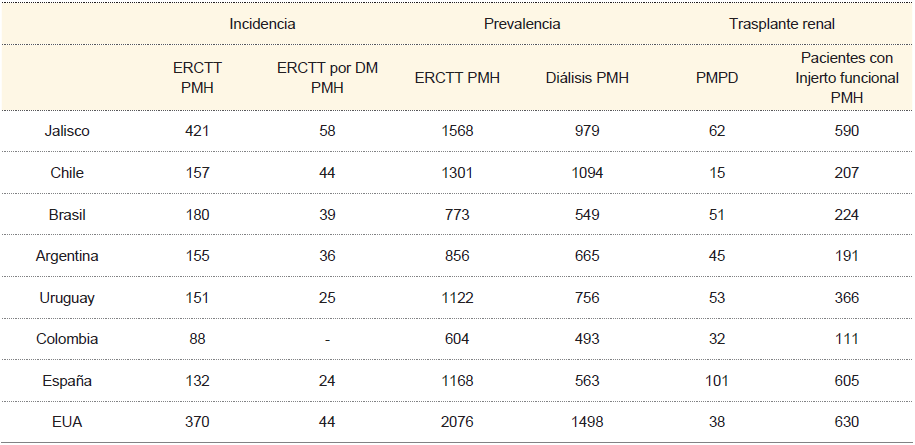Viewport: 915px width, 445px height.
Task: Click Chile's Diálisis value 1094
Action: click(588, 173)
